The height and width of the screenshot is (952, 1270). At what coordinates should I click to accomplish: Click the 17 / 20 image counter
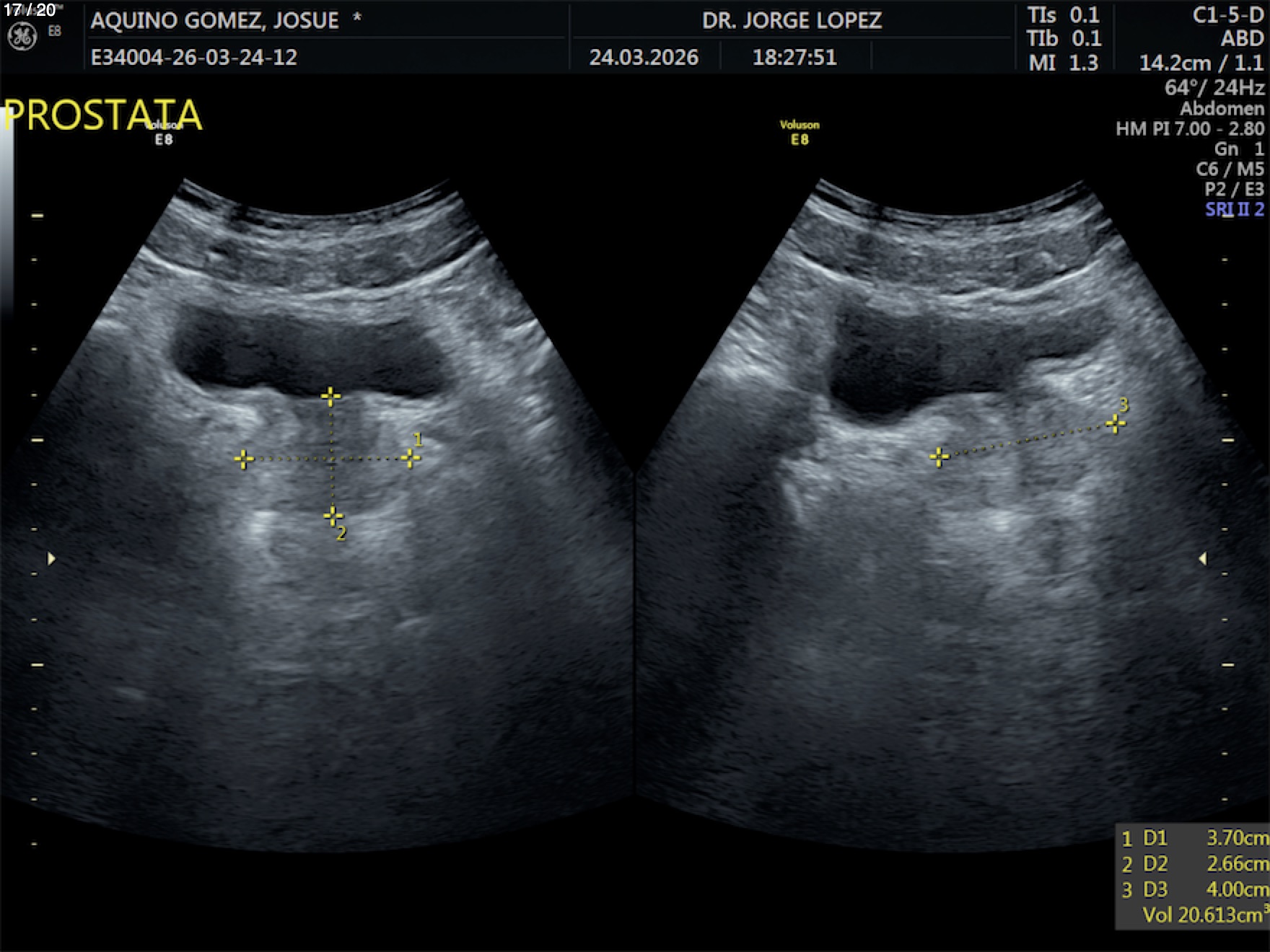[x=30, y=10]
